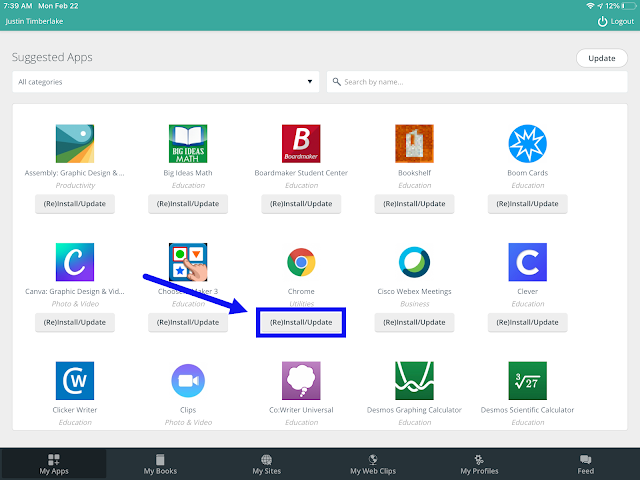The image size is (640, 480).
Task: Click (Re)Install/Update under Boardmaker Student Center
Action: [301, 204]
